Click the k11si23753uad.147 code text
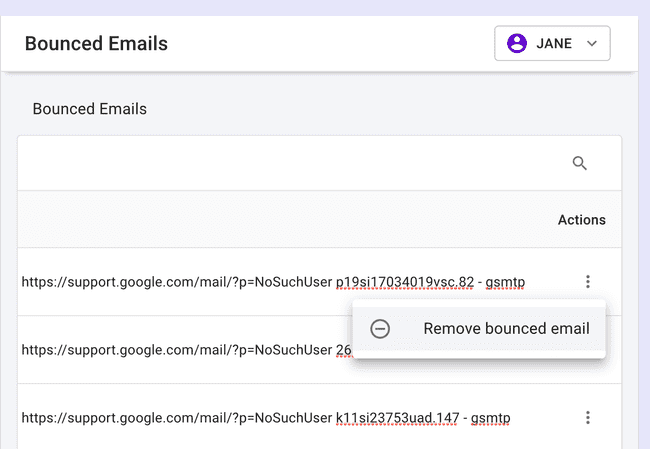Screen dimensions: 650x449 point(397,417)
